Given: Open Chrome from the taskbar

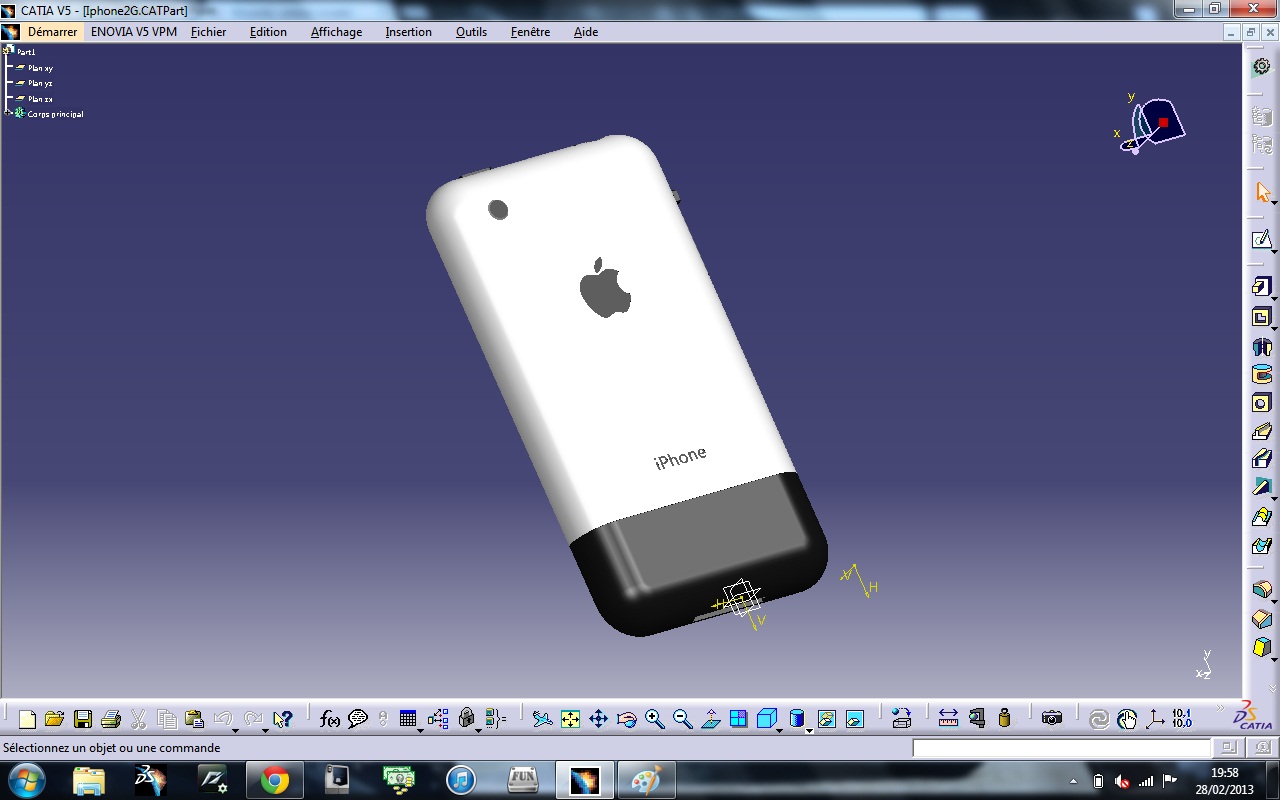Looking at the screenshot, I should [x=274, y=780].
